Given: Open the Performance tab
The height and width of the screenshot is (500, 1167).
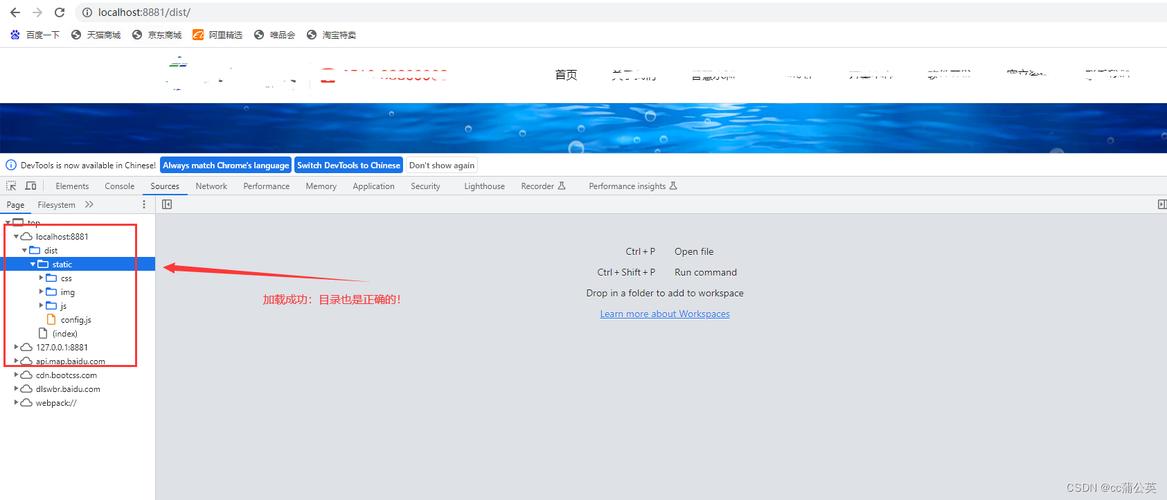Looking at the screenshot, I should (266, 186).
